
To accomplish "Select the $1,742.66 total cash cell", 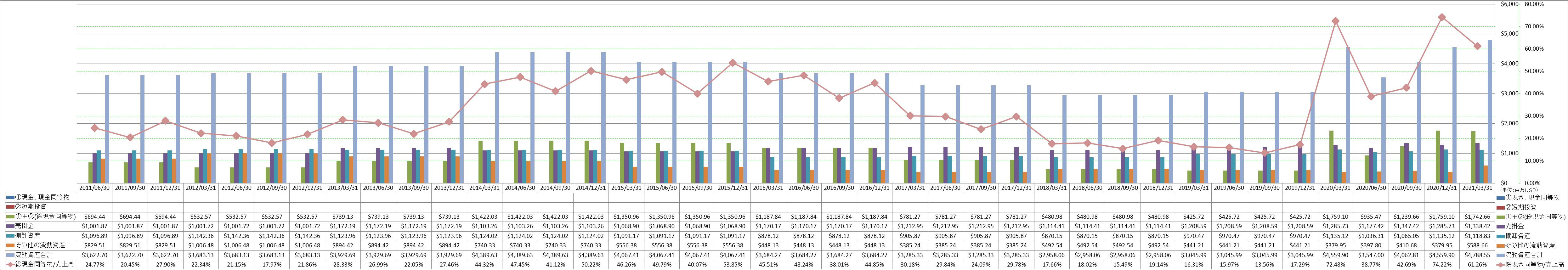I will [x=1477, y=217].
